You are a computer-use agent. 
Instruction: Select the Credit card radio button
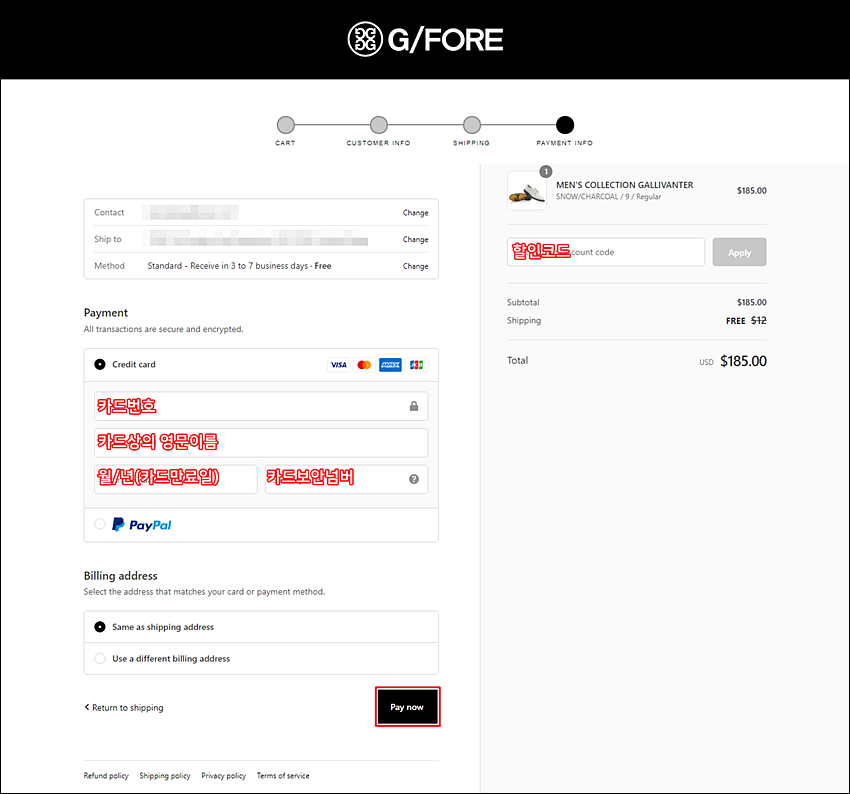tap(100, 364)
